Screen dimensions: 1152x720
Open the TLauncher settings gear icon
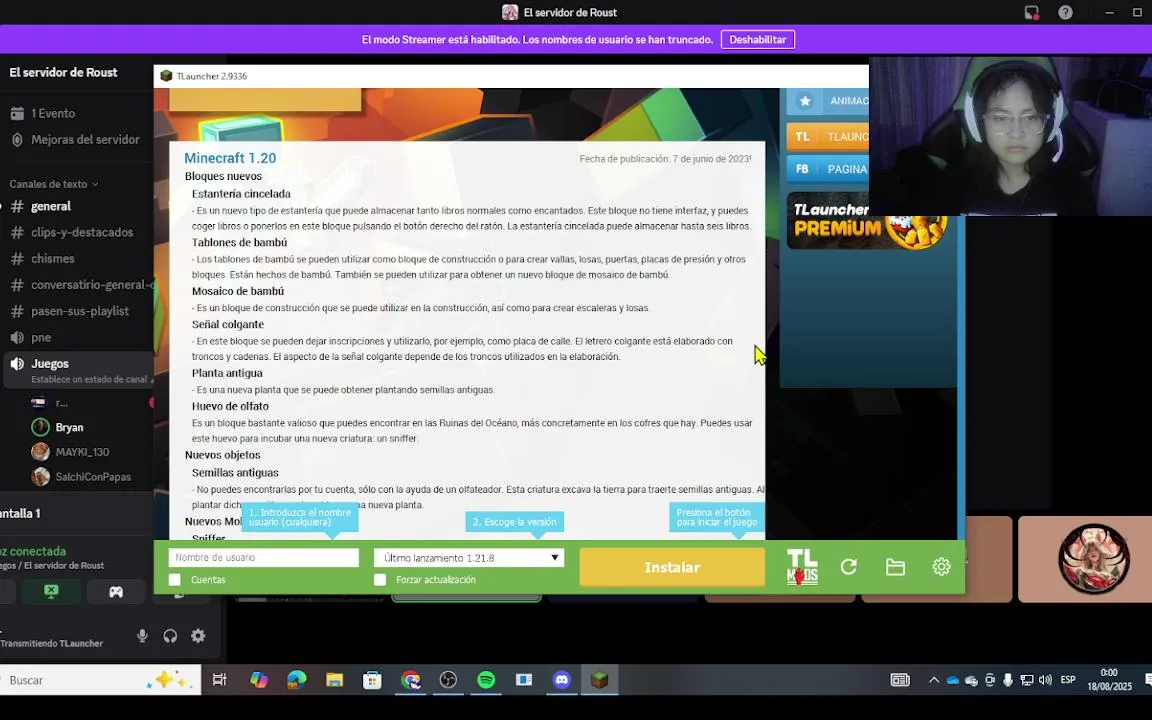(941, 566)
